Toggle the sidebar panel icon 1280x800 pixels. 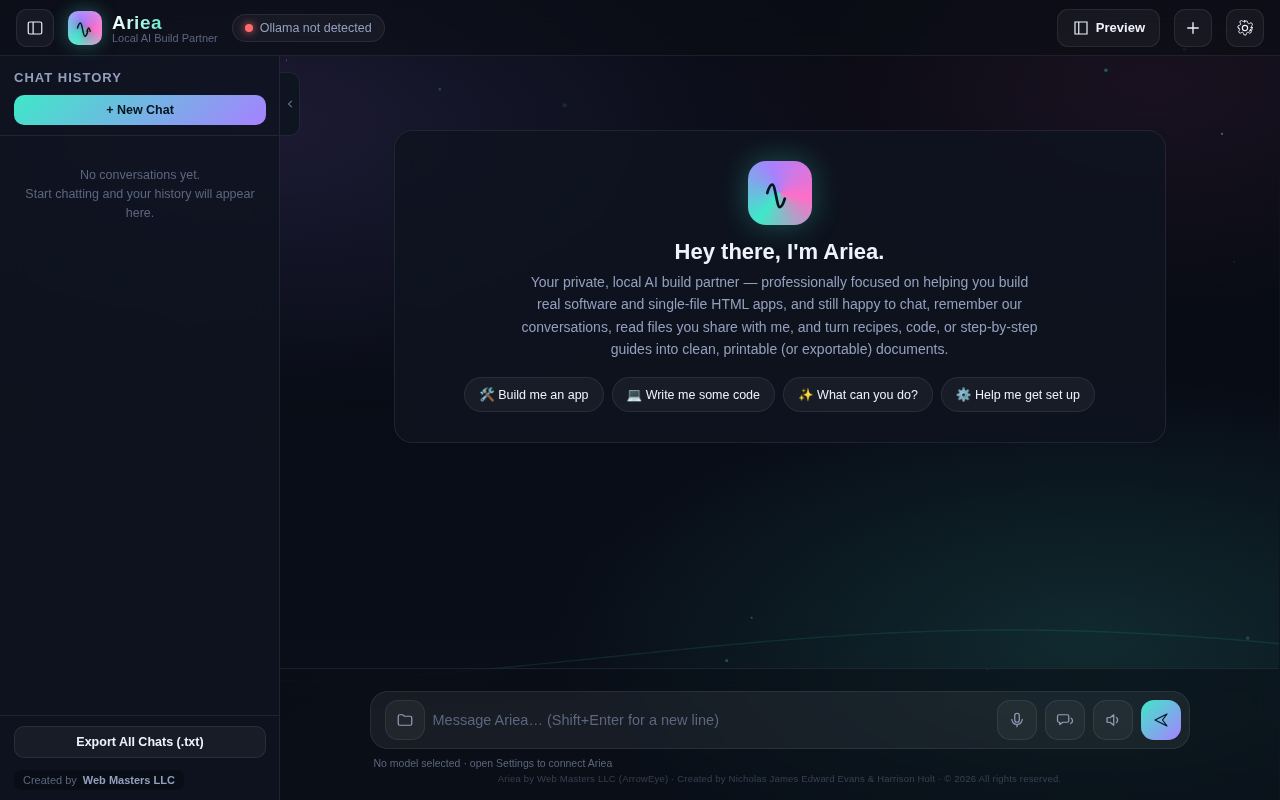click(35, 28)
